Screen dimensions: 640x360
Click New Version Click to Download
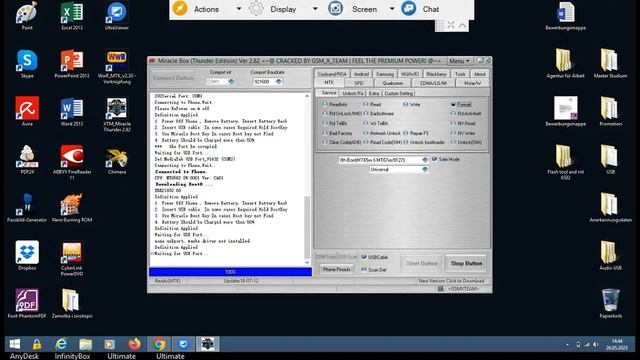tap(451, 281)
